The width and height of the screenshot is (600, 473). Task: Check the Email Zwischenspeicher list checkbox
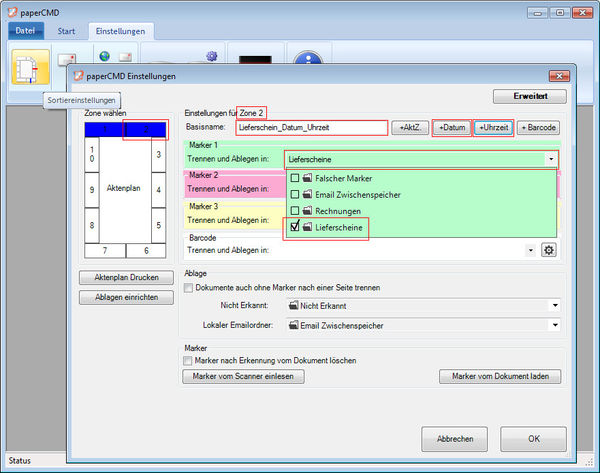tap(295, 194)
